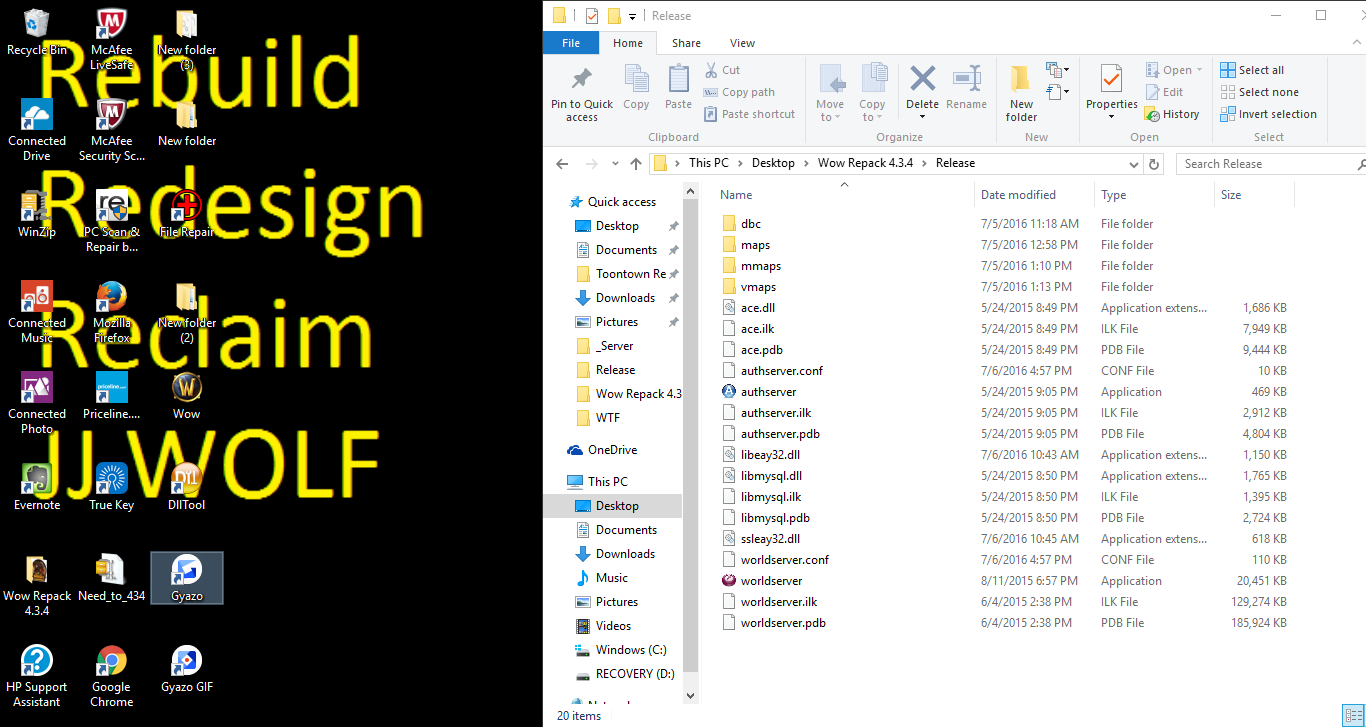
Task: Open the address bar history dropdown
Action: [1134, 164]
